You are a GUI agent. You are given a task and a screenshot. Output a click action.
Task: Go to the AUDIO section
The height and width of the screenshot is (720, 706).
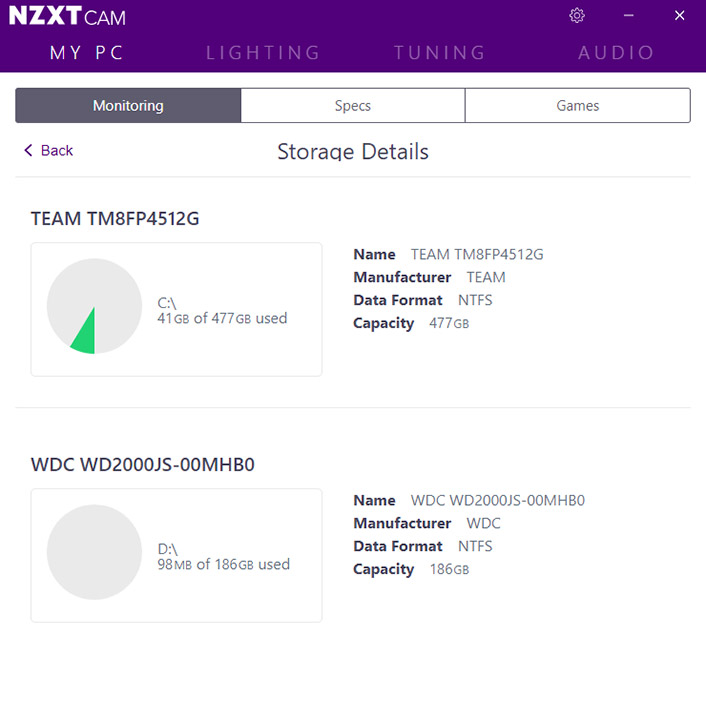pyautogui.click(x=616, y=53)
